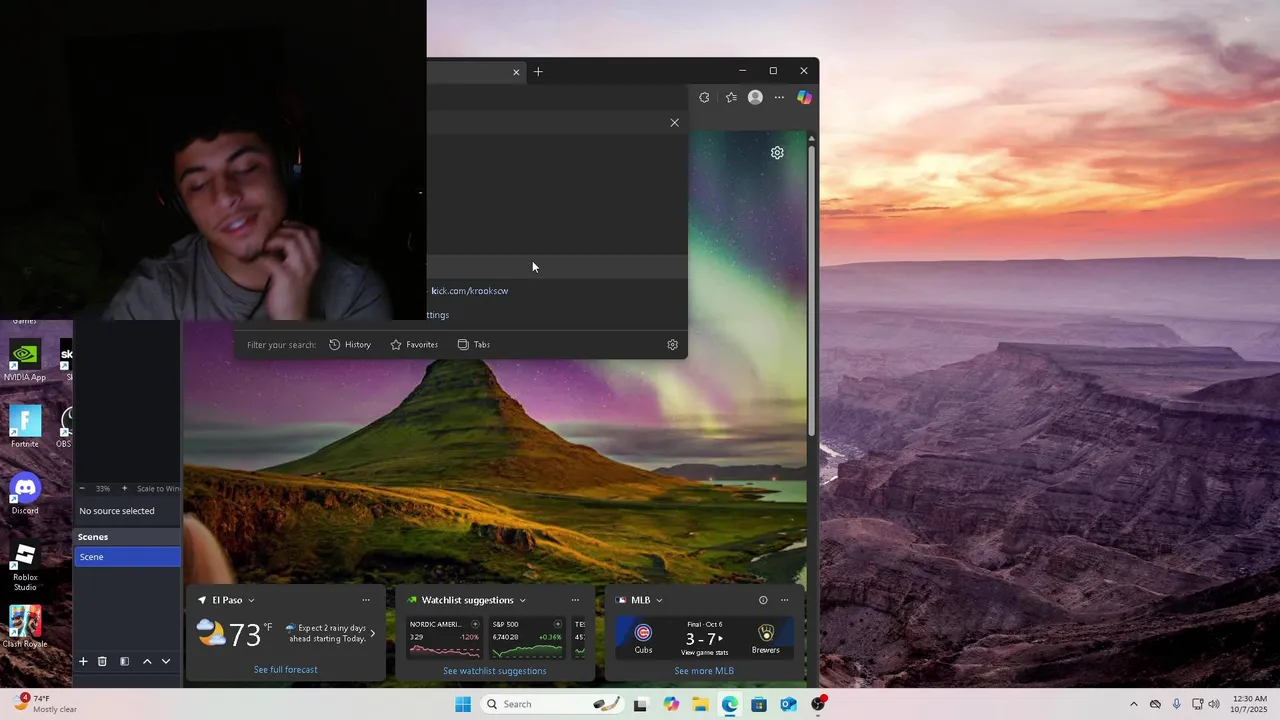Click the Edge extensions refresh icon
1280x720 pixels.
point(704,97)
